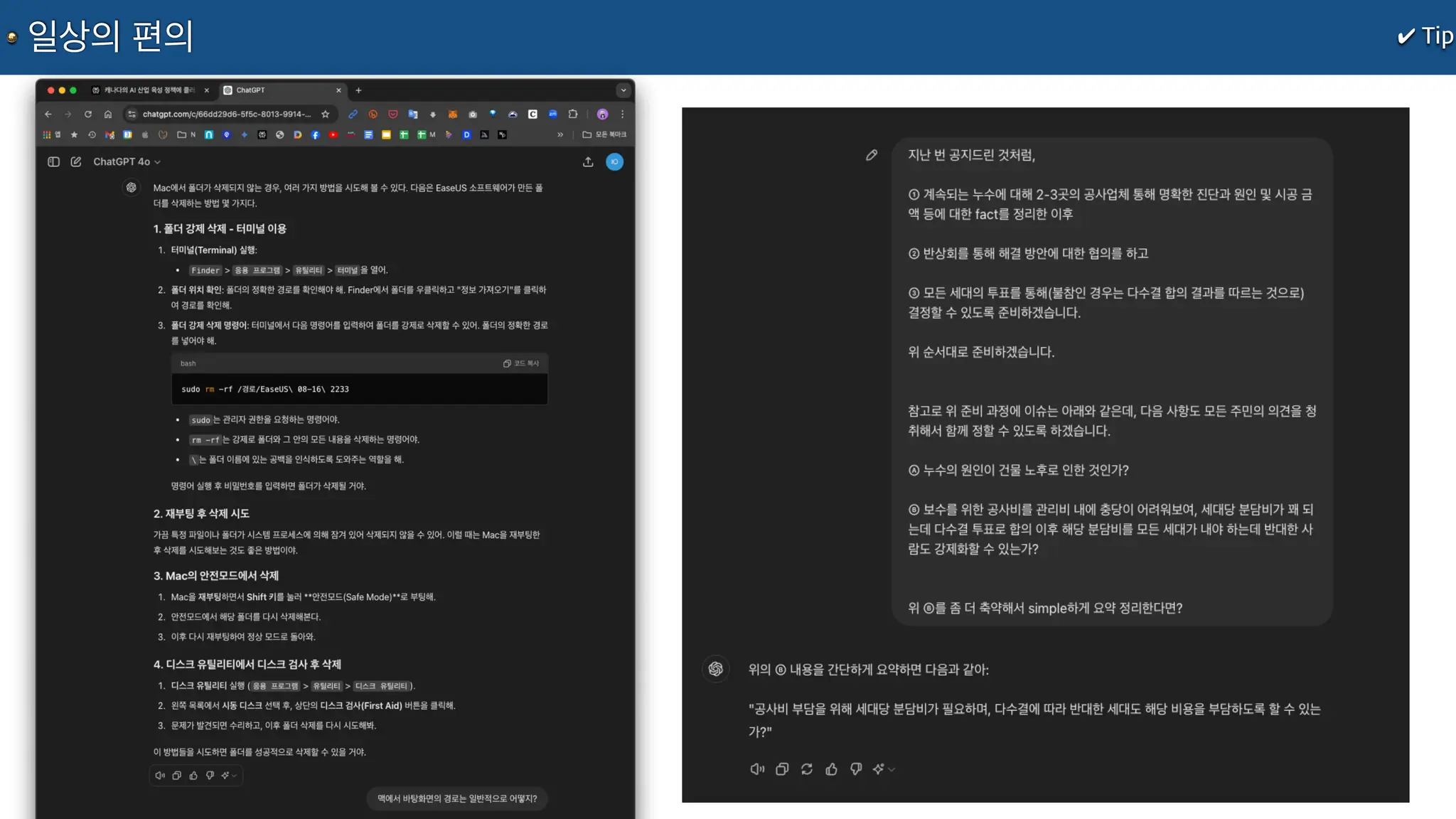This screenshot has width=1456, height=819.
Task: Open model switch dropdown under right answer
Action: 884,769
